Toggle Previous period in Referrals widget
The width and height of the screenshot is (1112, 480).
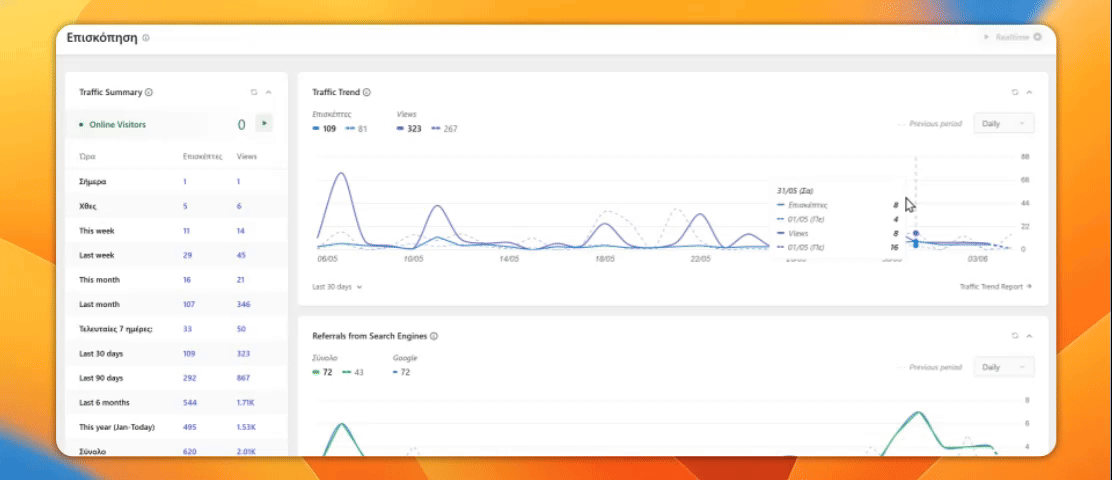[930, 367]
